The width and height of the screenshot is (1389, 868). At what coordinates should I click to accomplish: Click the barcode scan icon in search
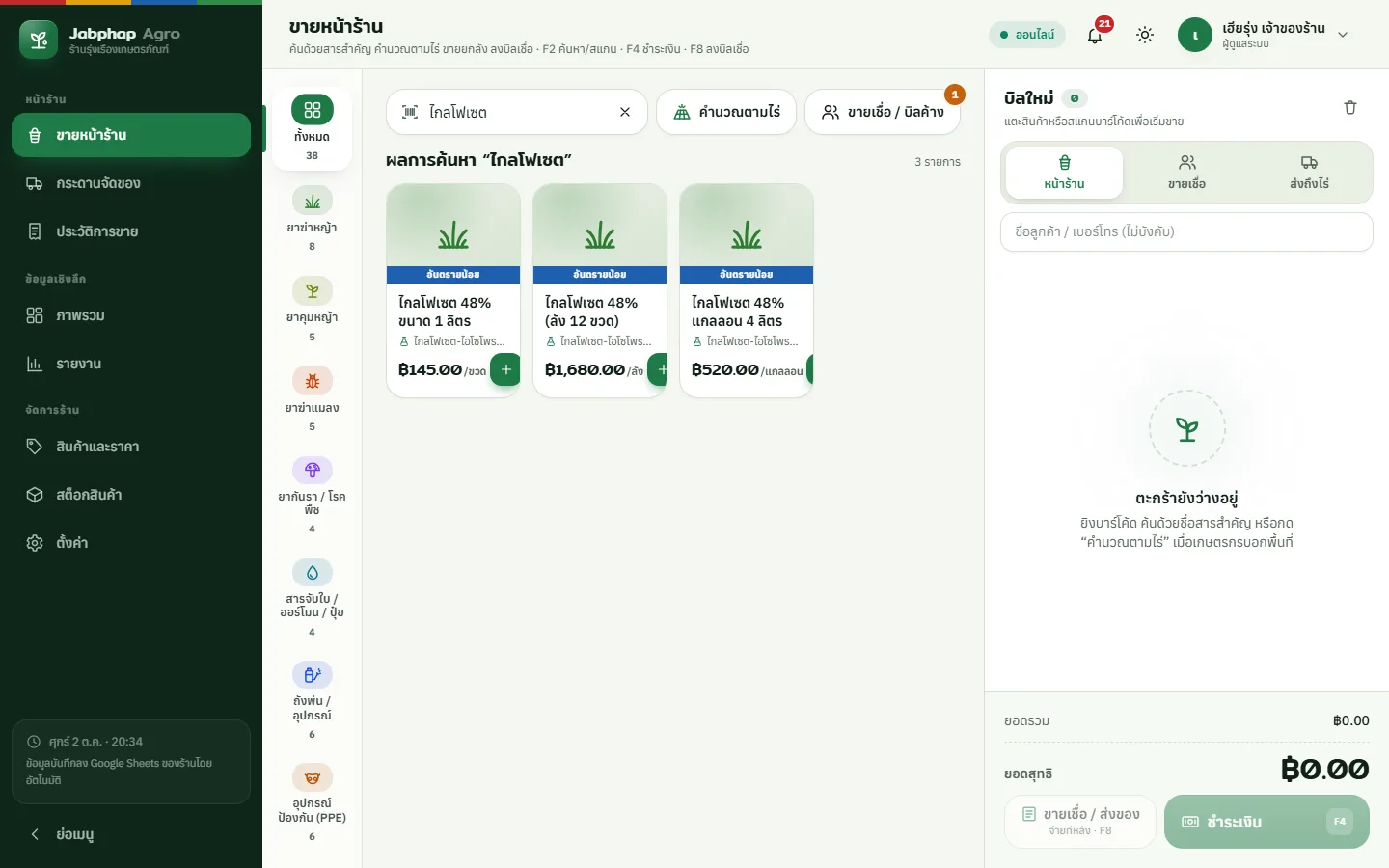click(410, 112)
